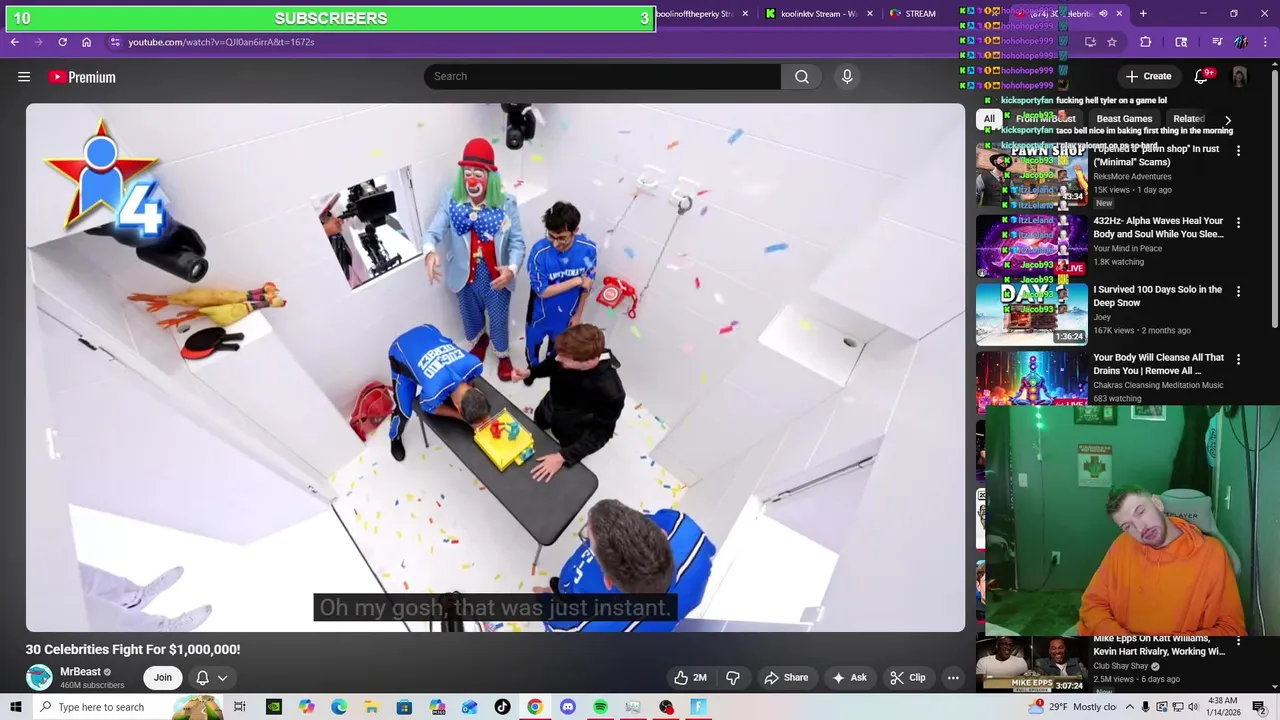The height and width of the screenshot is (720, 1280).
Task: Open MrBeast channel avatar
Action: [x=39, y=677]
